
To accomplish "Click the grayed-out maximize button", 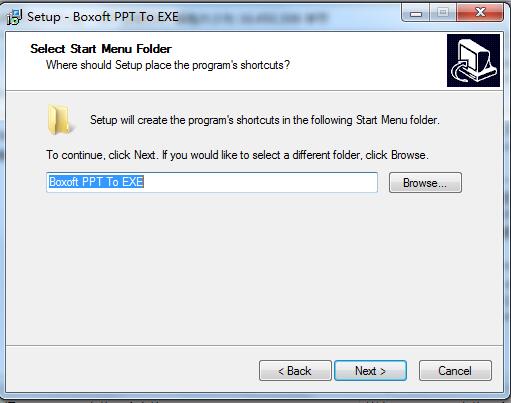I will click(443, 13).
